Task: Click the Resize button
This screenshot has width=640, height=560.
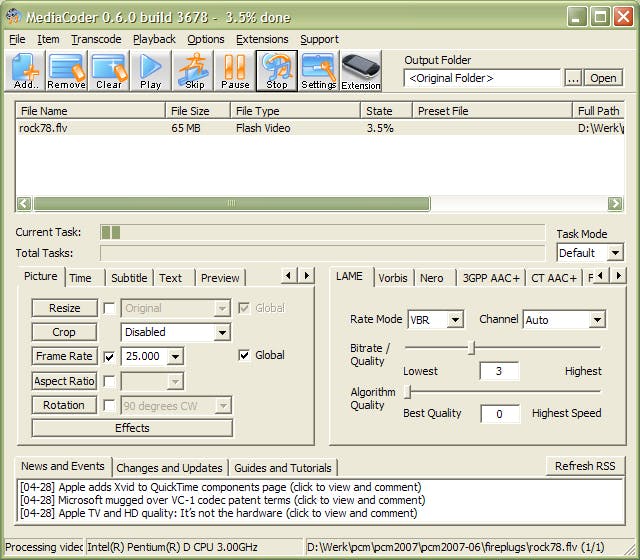Action: [x=64, y=308]
